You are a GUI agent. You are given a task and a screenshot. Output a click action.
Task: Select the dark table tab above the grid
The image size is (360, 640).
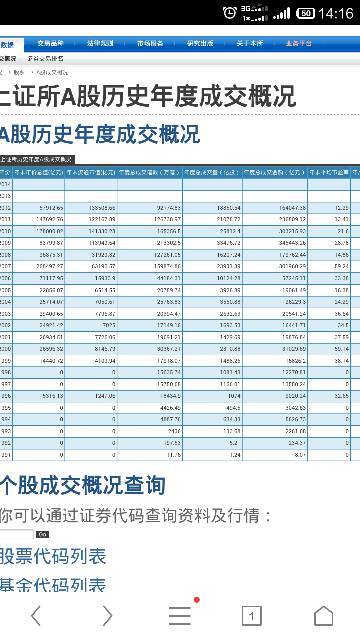tap(37, 160)
